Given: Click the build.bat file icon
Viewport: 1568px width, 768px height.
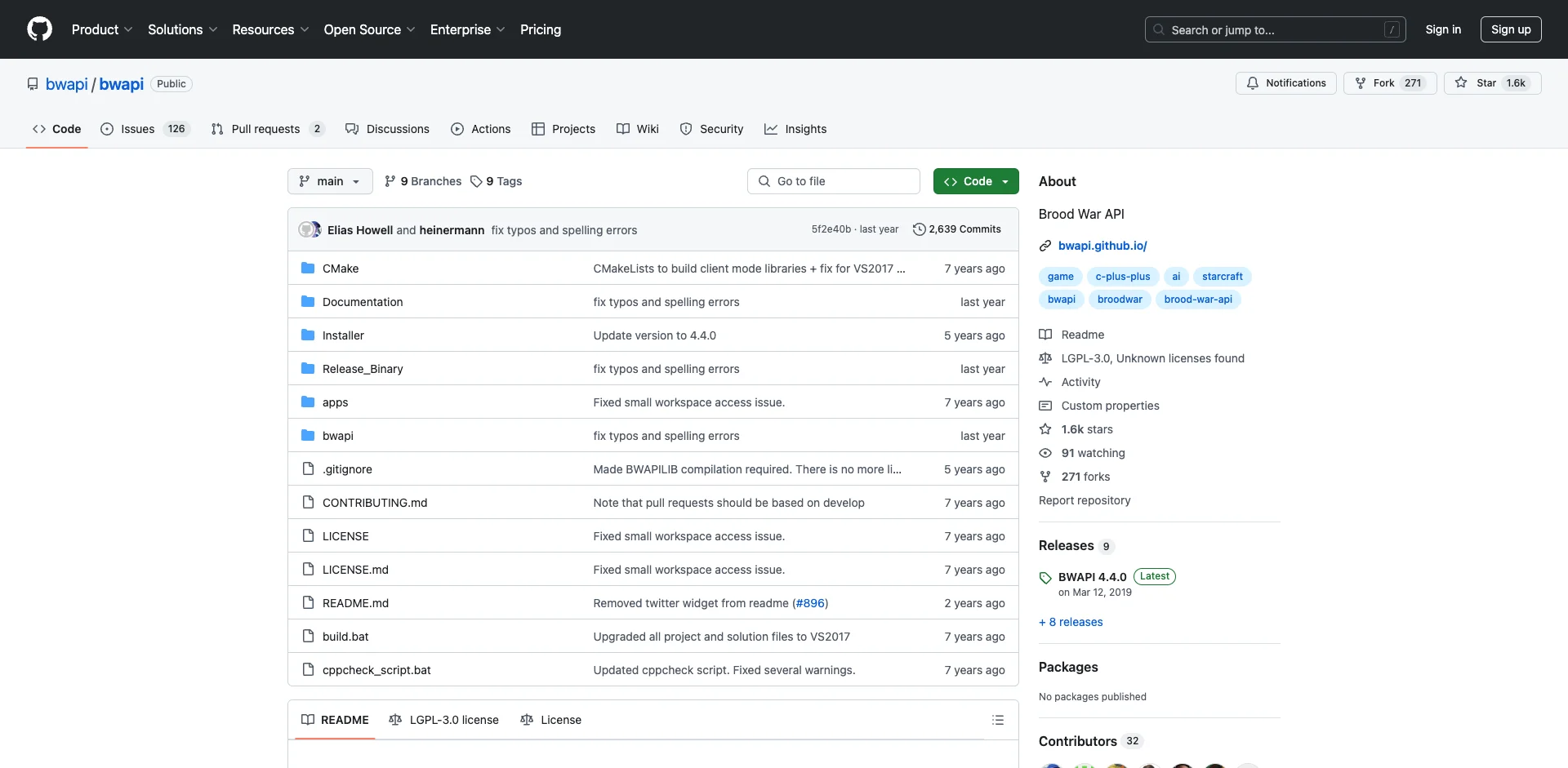Looking at the screenshot, I should pos(308,637).
